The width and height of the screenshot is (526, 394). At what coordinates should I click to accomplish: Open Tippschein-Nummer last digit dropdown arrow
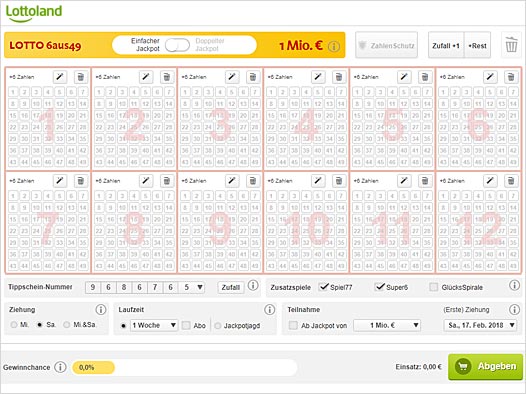200,287
